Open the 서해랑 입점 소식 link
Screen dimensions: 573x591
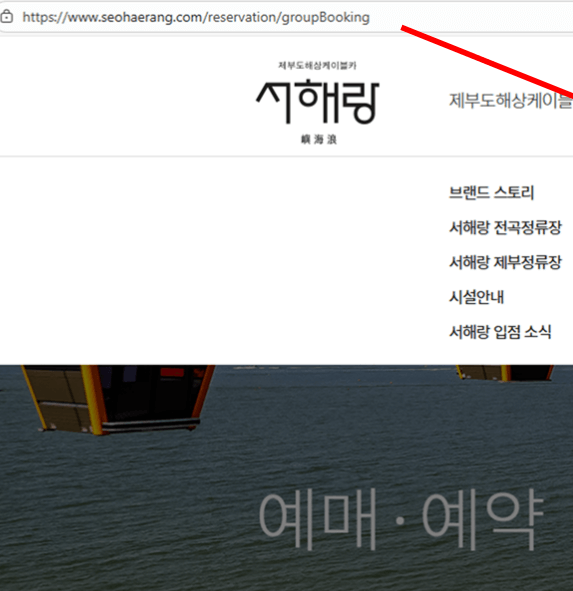click(x=500, y=332)
